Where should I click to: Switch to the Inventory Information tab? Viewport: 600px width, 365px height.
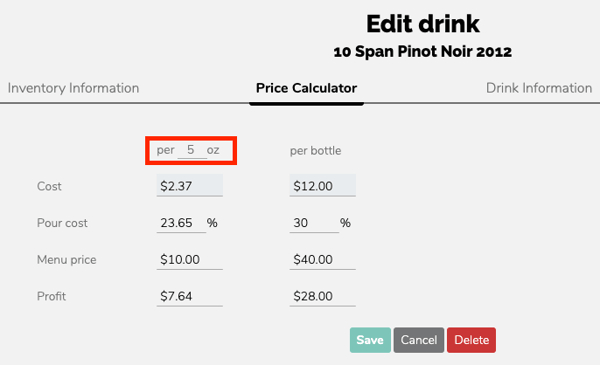pos(73,88)
